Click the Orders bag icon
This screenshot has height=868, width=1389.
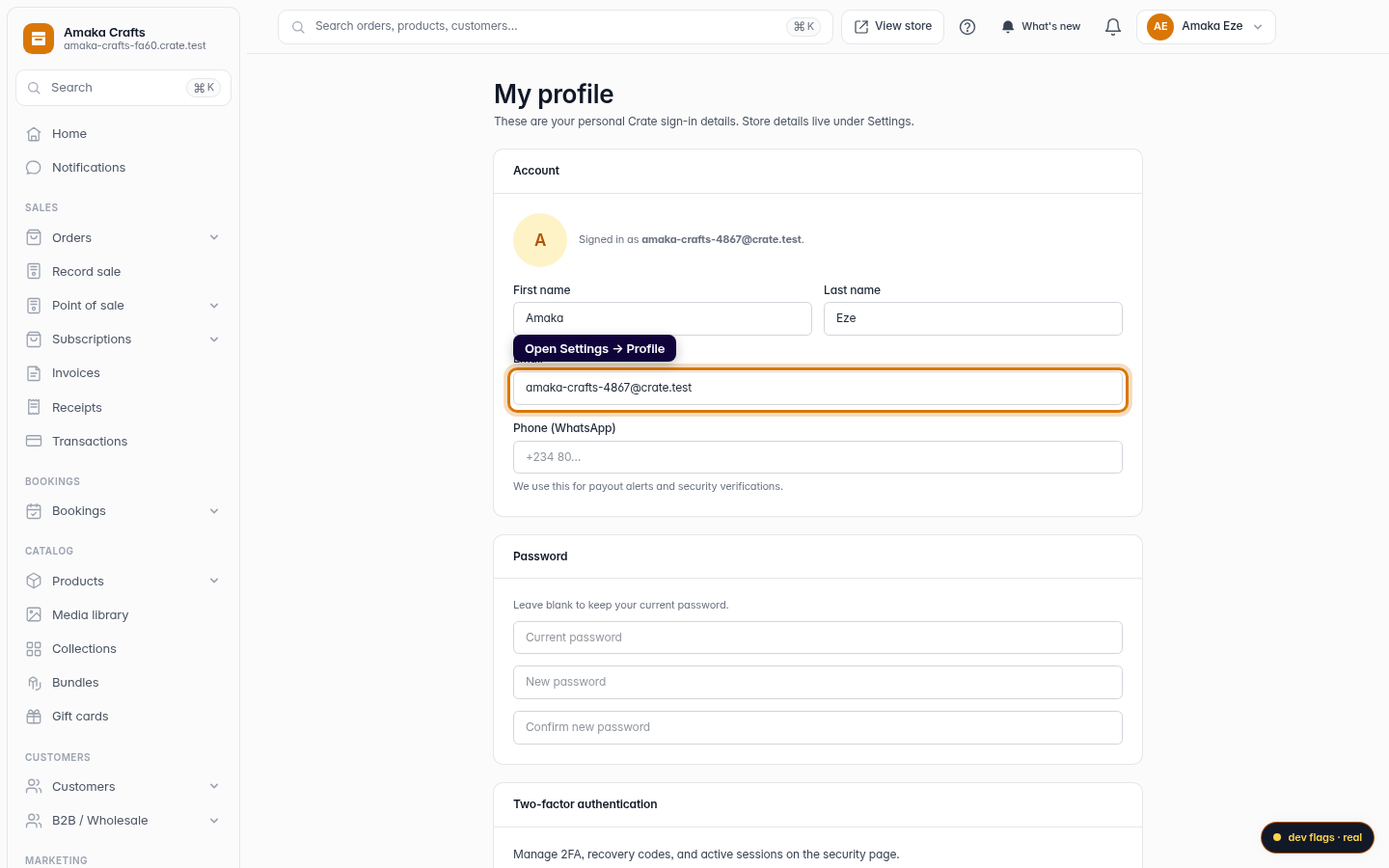pyautogui.click(x=34, y=238)
